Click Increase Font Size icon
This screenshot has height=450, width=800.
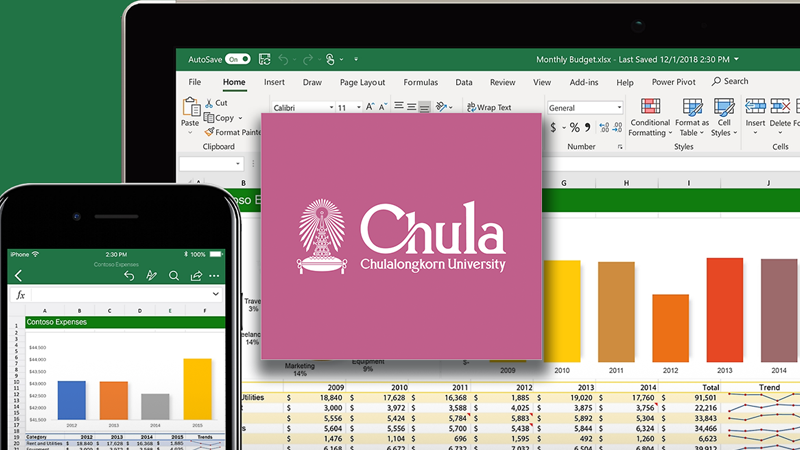pos(370,107)
